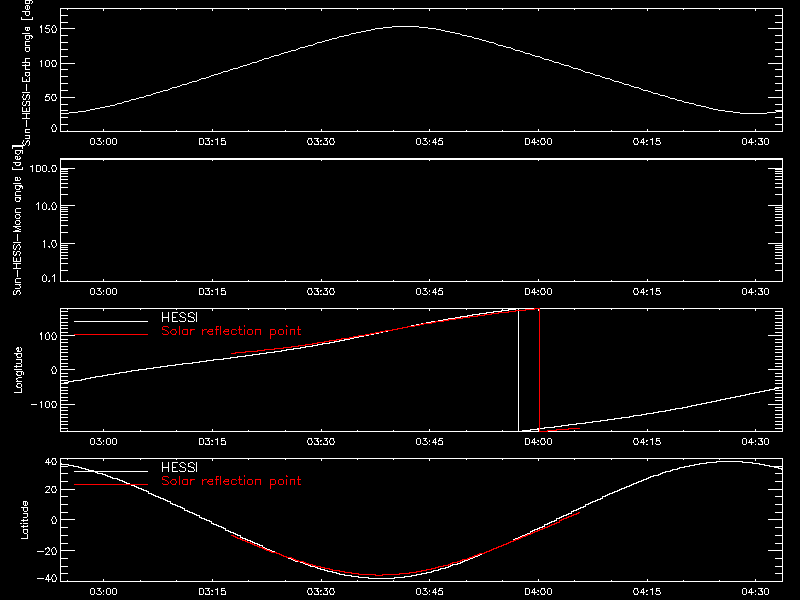Click the 0 tick label on the Longitude axis

click(54, 370)
